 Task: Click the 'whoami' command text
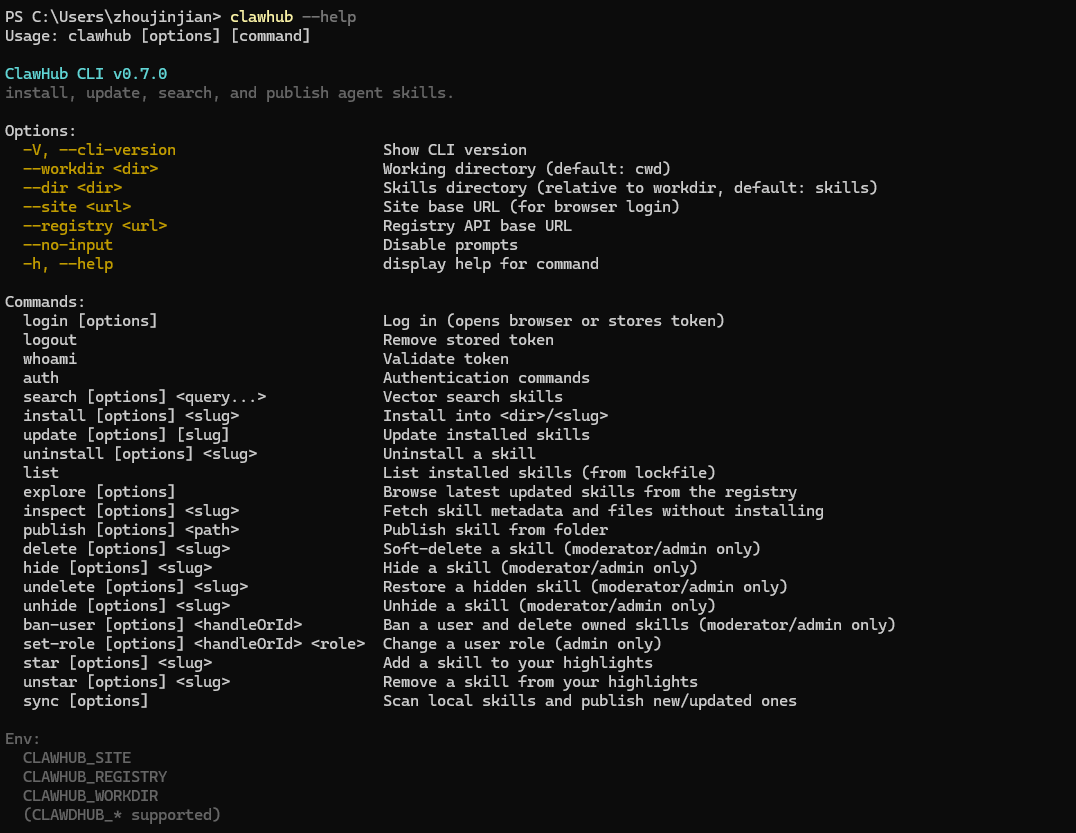50,359
